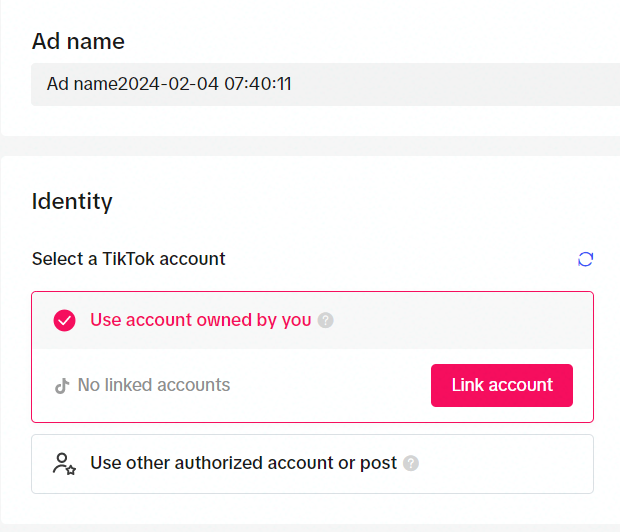Viewport: 620px width, 532px height.
Task: Click the Identity section heading
Action: coord(72,201)
